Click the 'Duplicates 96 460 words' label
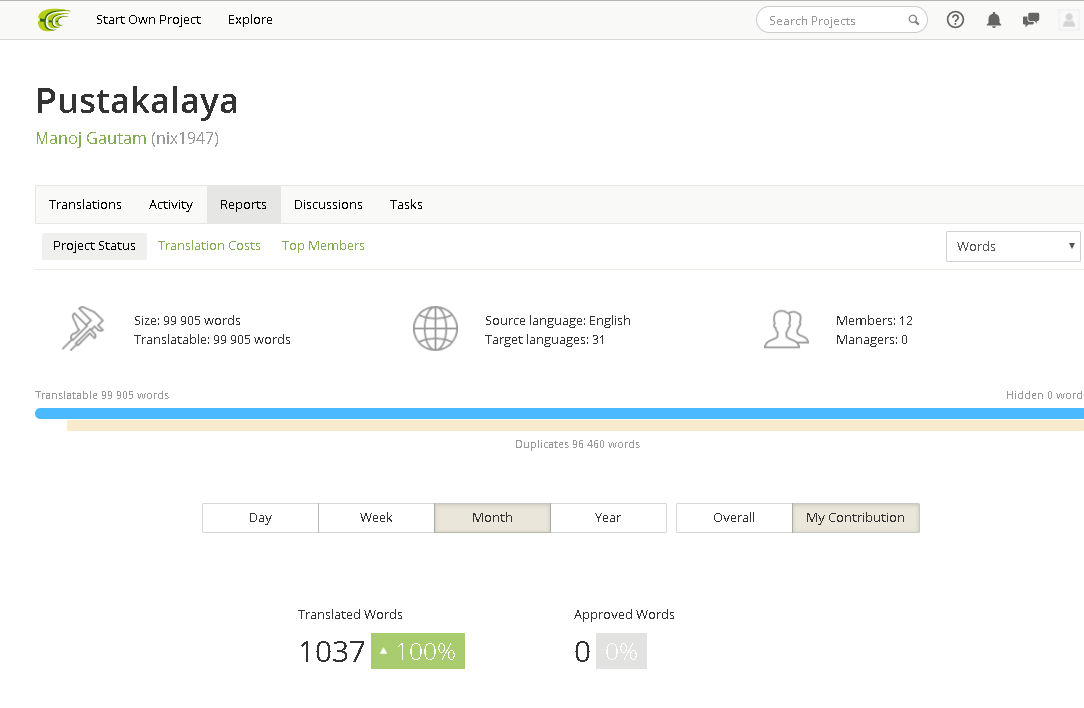The image size is (1084, 708). (577, 445)
